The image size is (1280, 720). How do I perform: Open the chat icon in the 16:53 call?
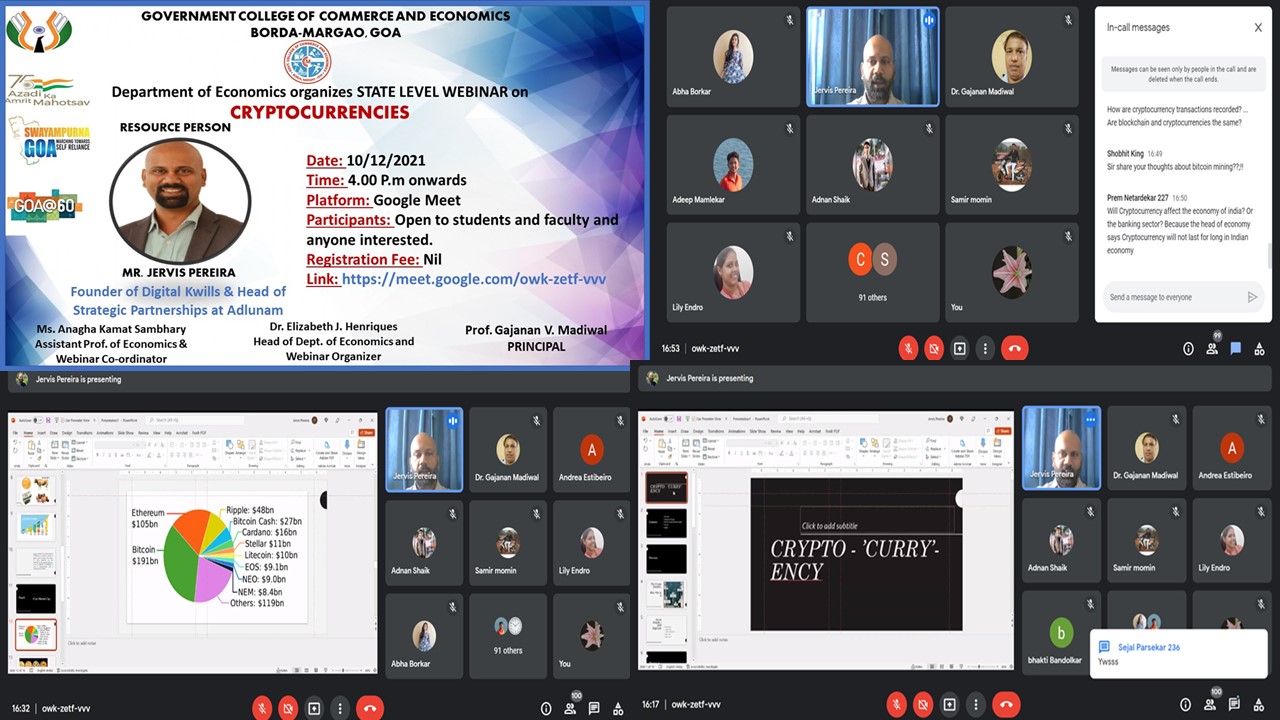coord(1235,349)
